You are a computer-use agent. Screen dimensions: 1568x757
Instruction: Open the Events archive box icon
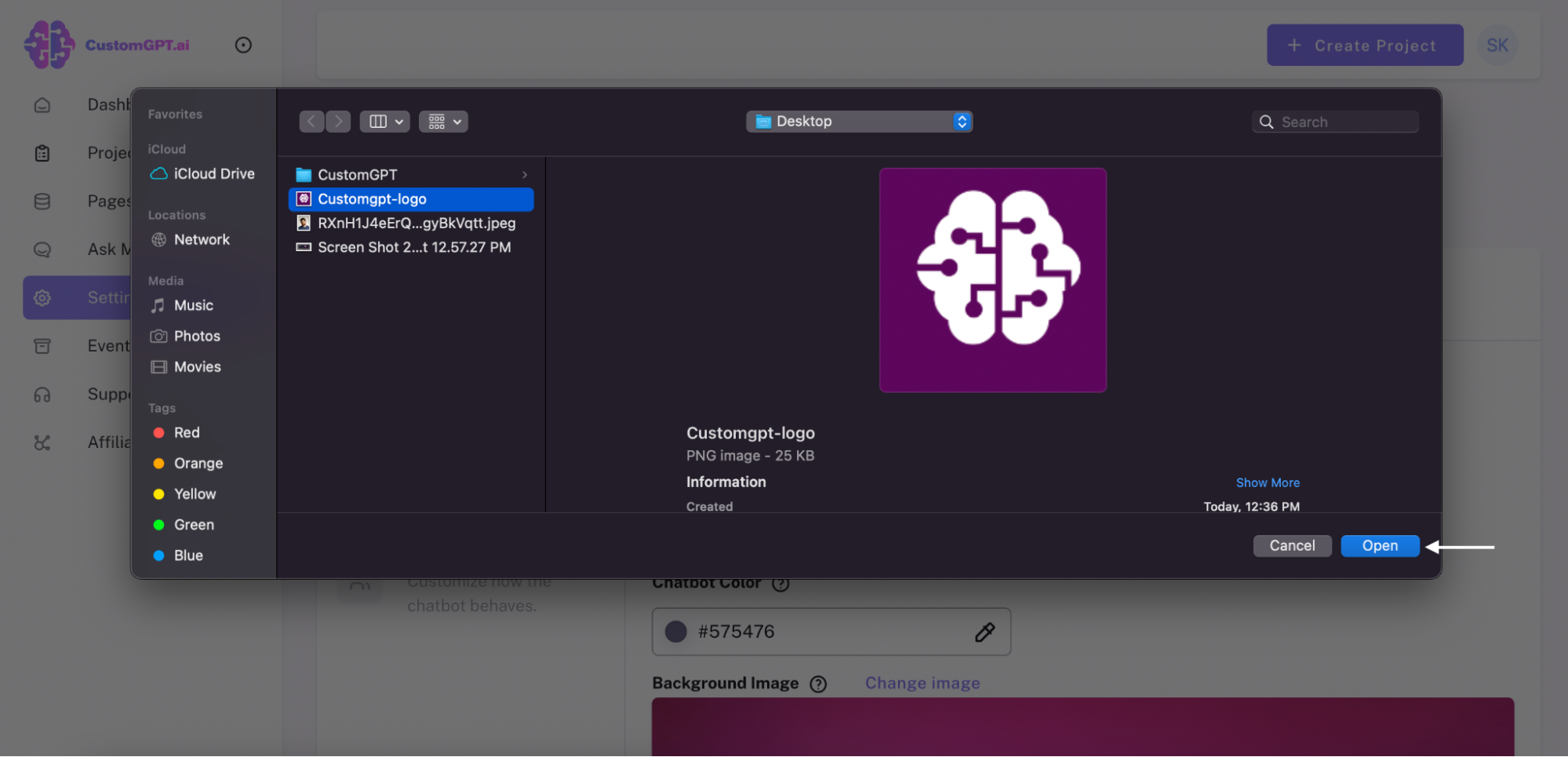pos(42,346)
